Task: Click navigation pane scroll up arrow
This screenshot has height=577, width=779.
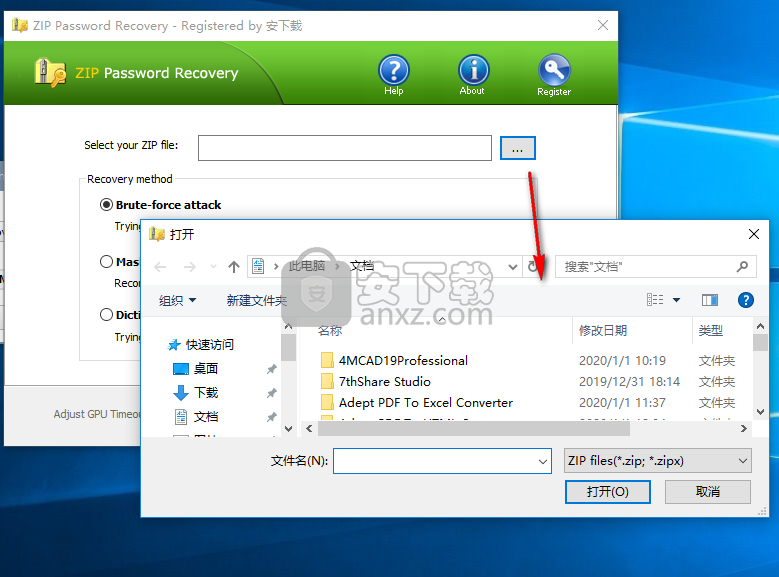Action: (288, 327)
